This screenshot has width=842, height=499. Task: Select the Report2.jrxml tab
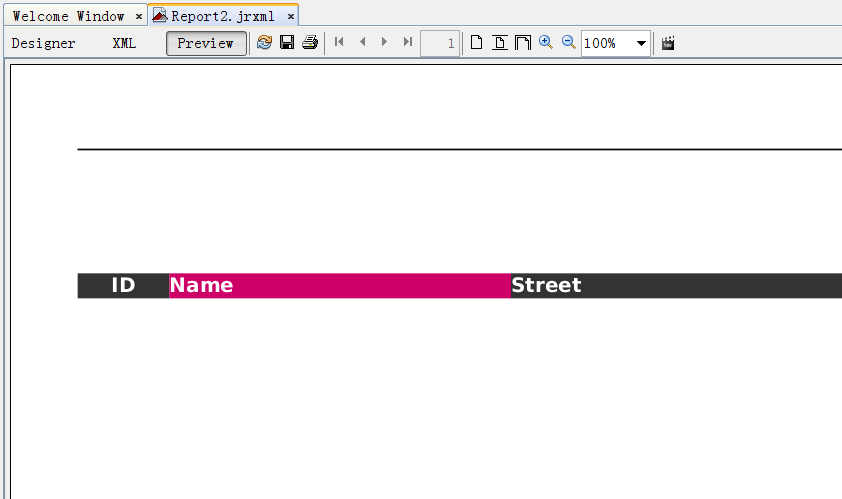222,16
